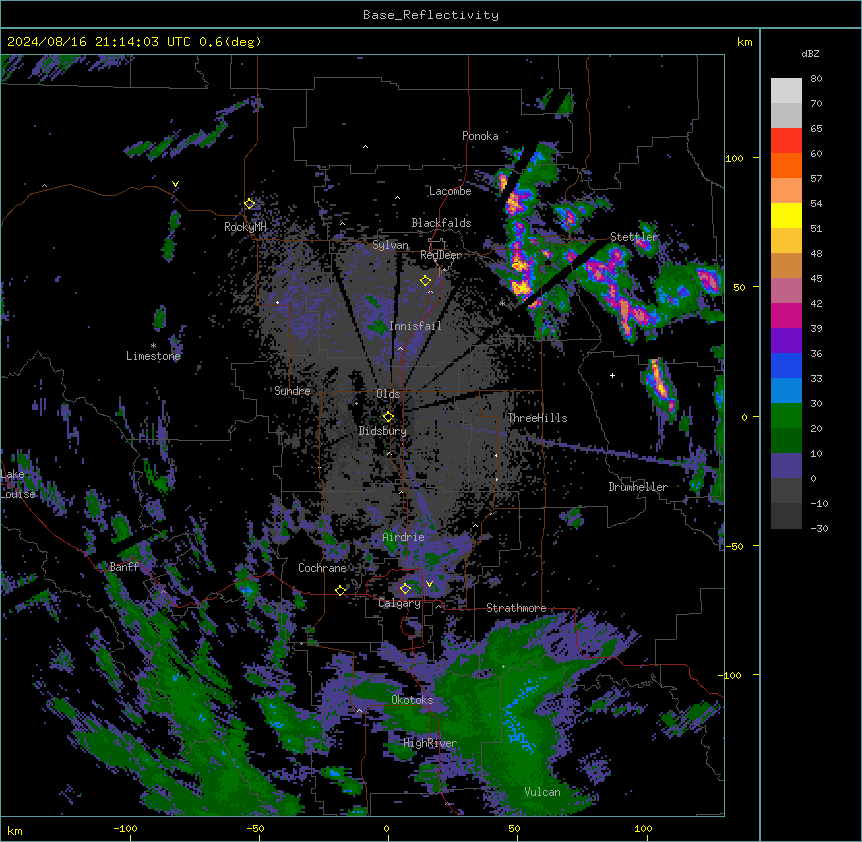Select the slate purple 0-10 dBZ swatch

[x=786, y=466]
